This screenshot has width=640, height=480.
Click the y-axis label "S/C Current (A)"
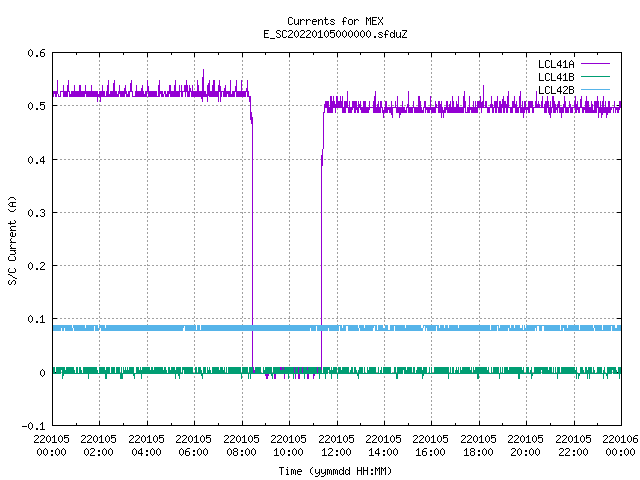pyautogui.click(x=13, y=241)
